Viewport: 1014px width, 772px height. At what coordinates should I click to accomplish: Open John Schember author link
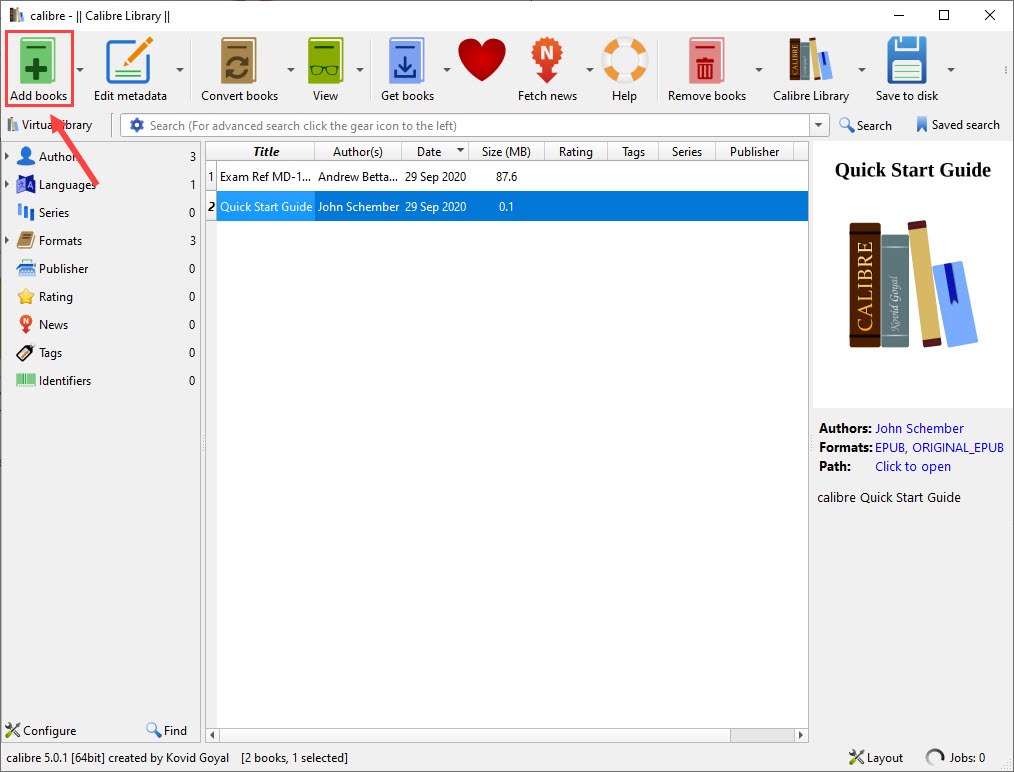click(x=919, y=428)
